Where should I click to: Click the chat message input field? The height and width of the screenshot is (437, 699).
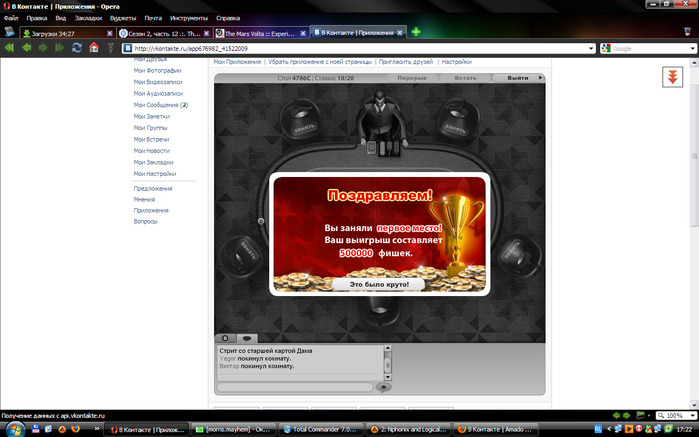(295, 387)
